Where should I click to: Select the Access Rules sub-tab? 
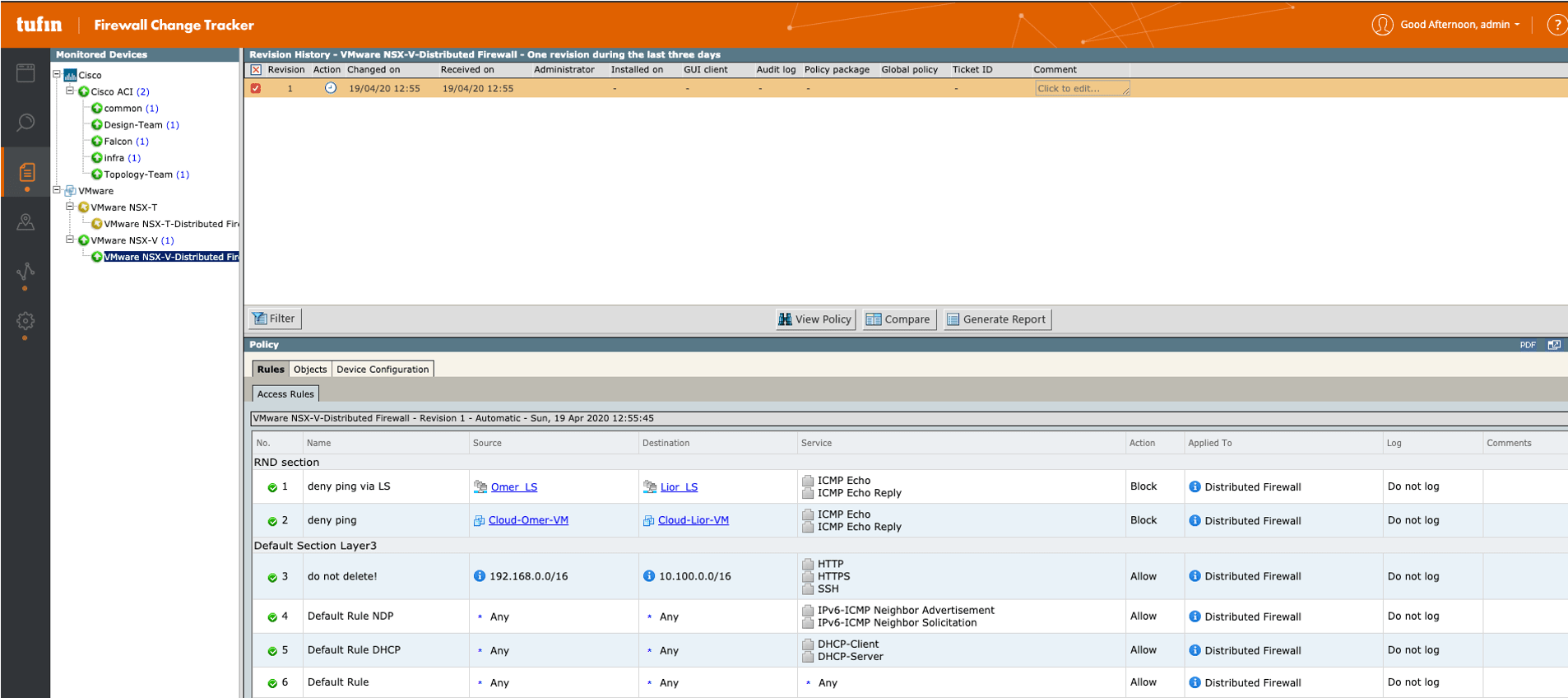[x=285, y=394]
